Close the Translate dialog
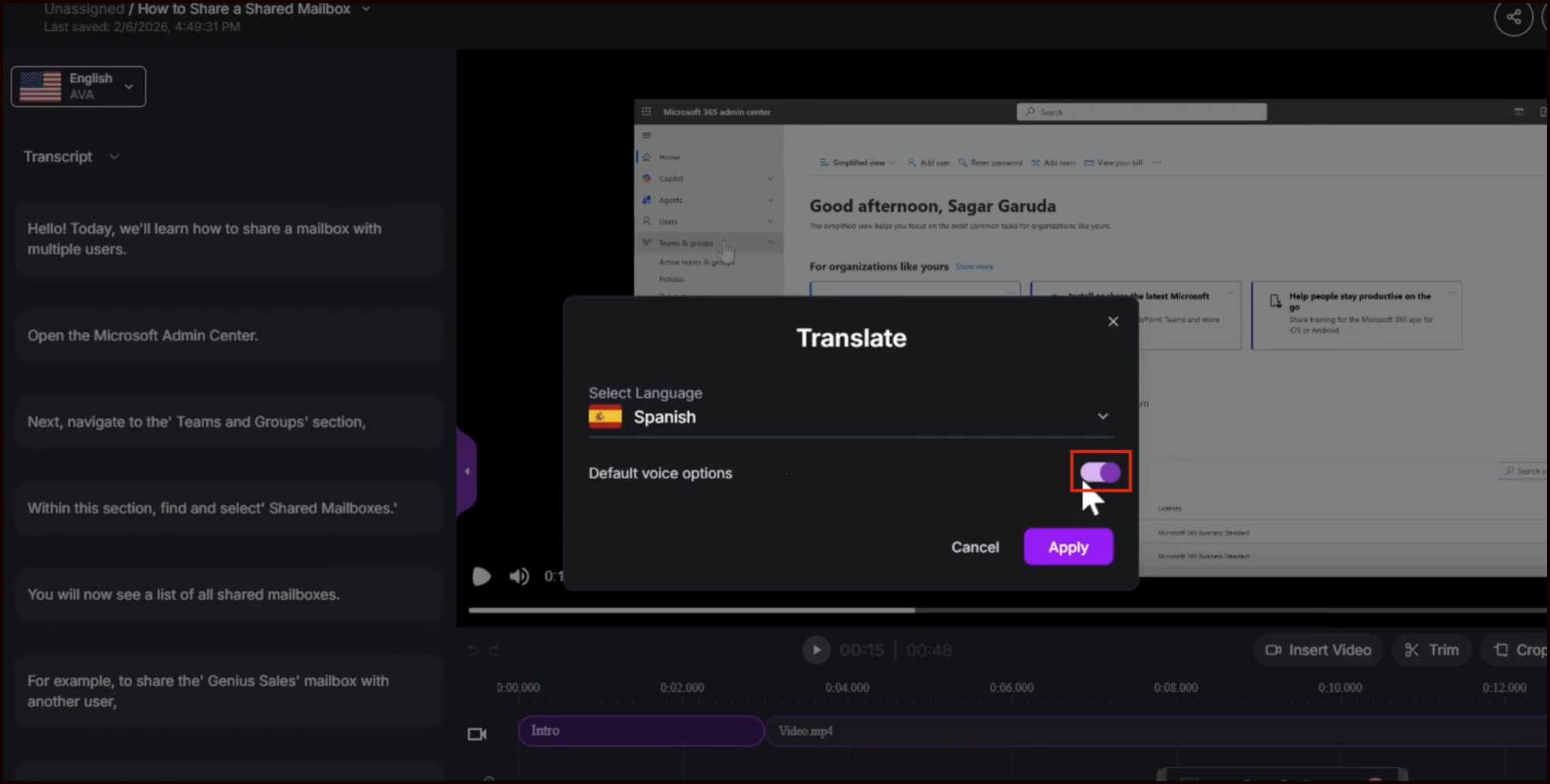This screenshot has height=784, width=1550. click(1112, 322)
